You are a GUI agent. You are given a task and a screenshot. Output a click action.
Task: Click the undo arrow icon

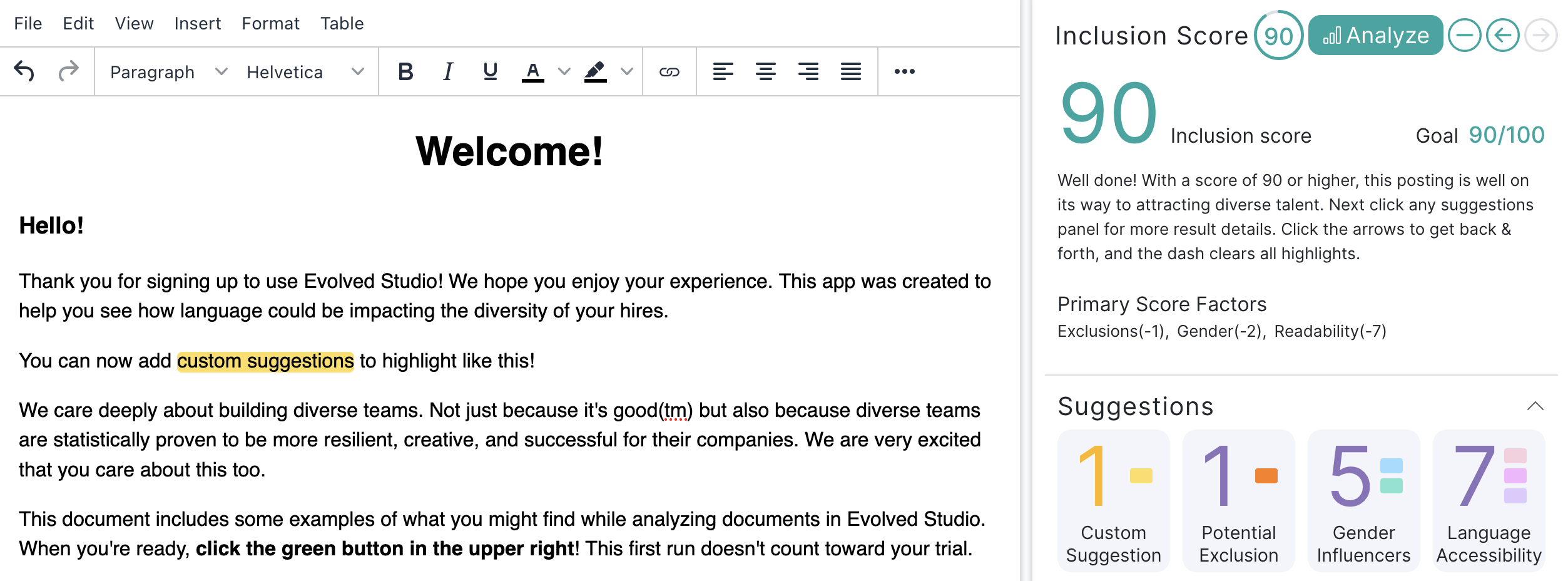(x=24, y=71)
